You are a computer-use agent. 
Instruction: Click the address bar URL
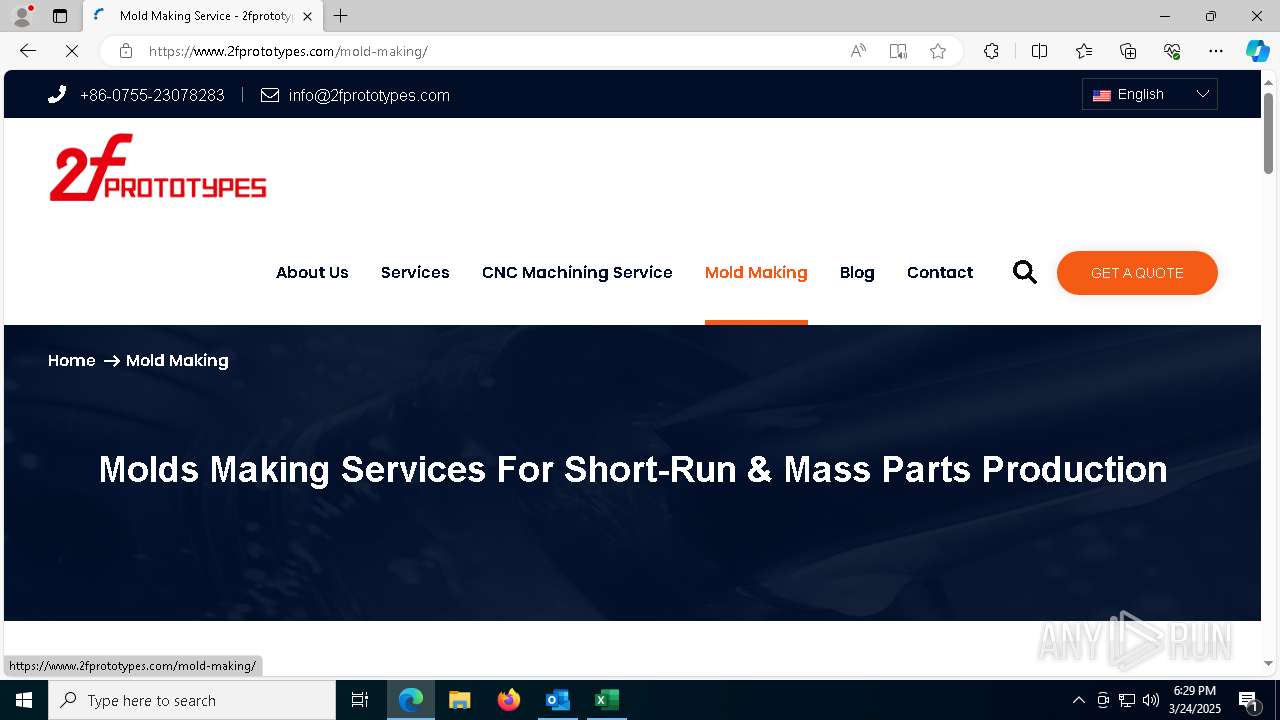click(289, 51)
